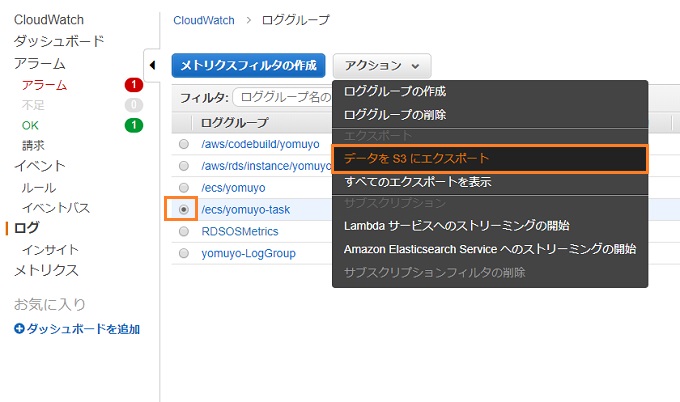Open インサイト in the sidebar
The height and width of the screenshot is (402, 680).
[50, 250]
